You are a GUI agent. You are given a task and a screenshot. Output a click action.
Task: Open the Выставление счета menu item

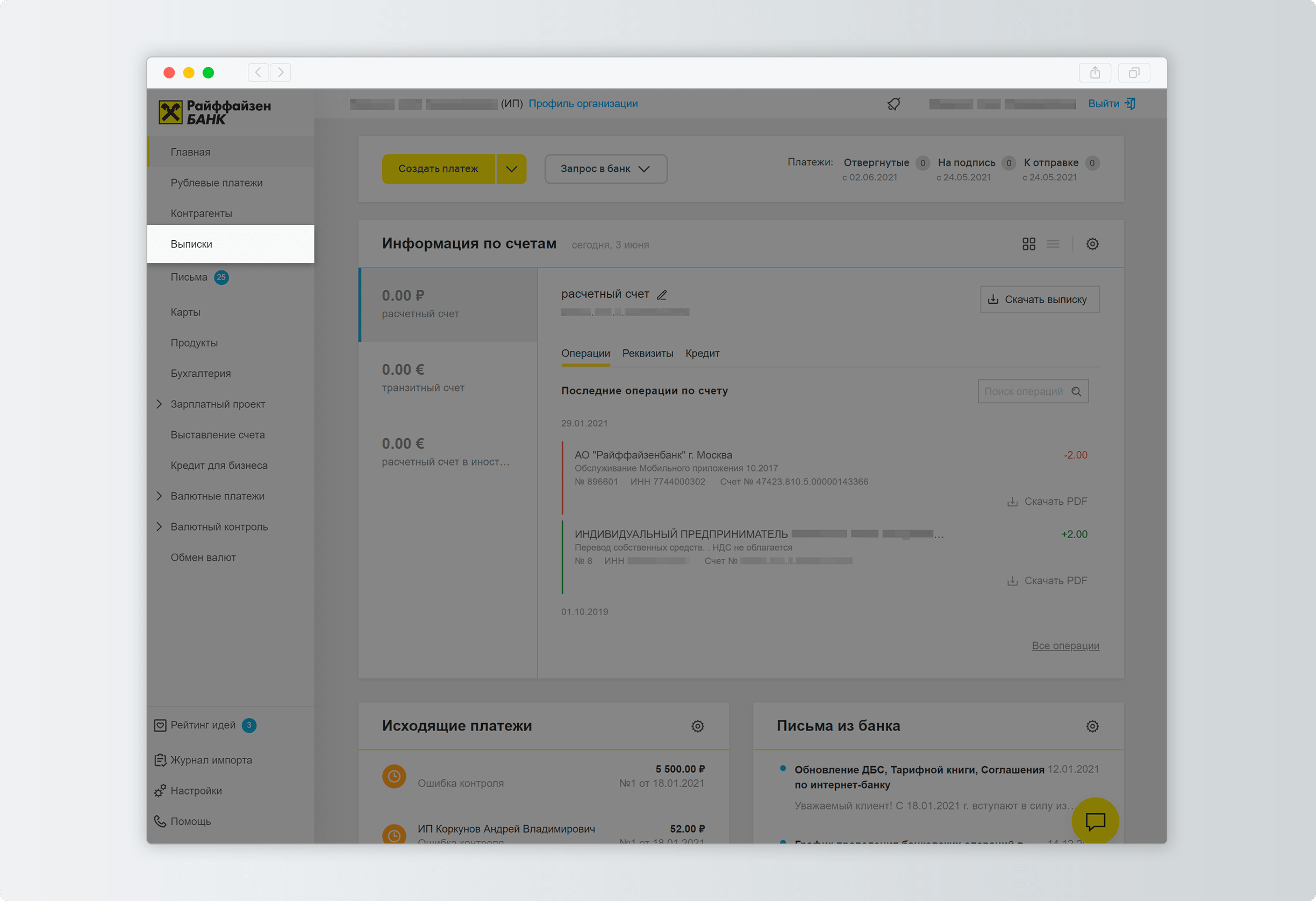[231, 435]
